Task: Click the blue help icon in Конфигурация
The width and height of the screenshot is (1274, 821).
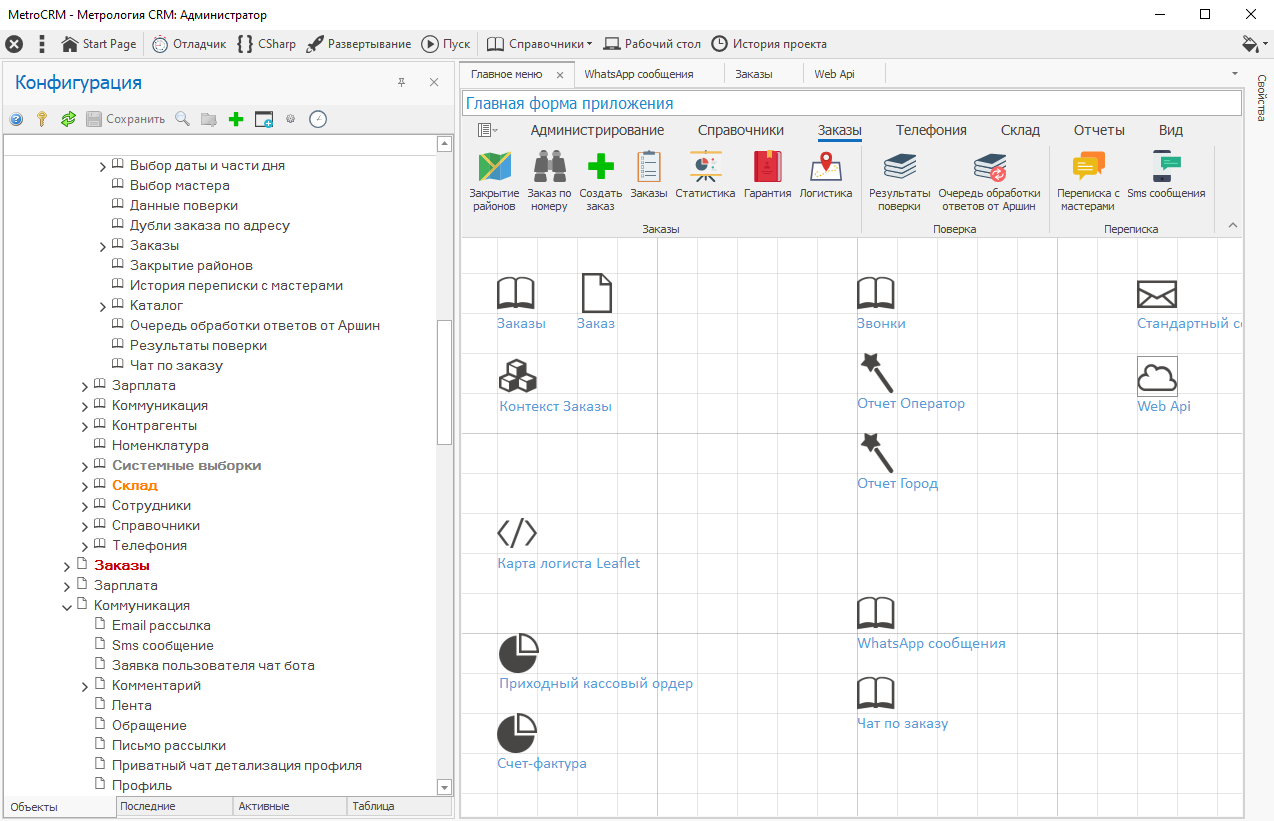Action: click(x=16, y=119)
